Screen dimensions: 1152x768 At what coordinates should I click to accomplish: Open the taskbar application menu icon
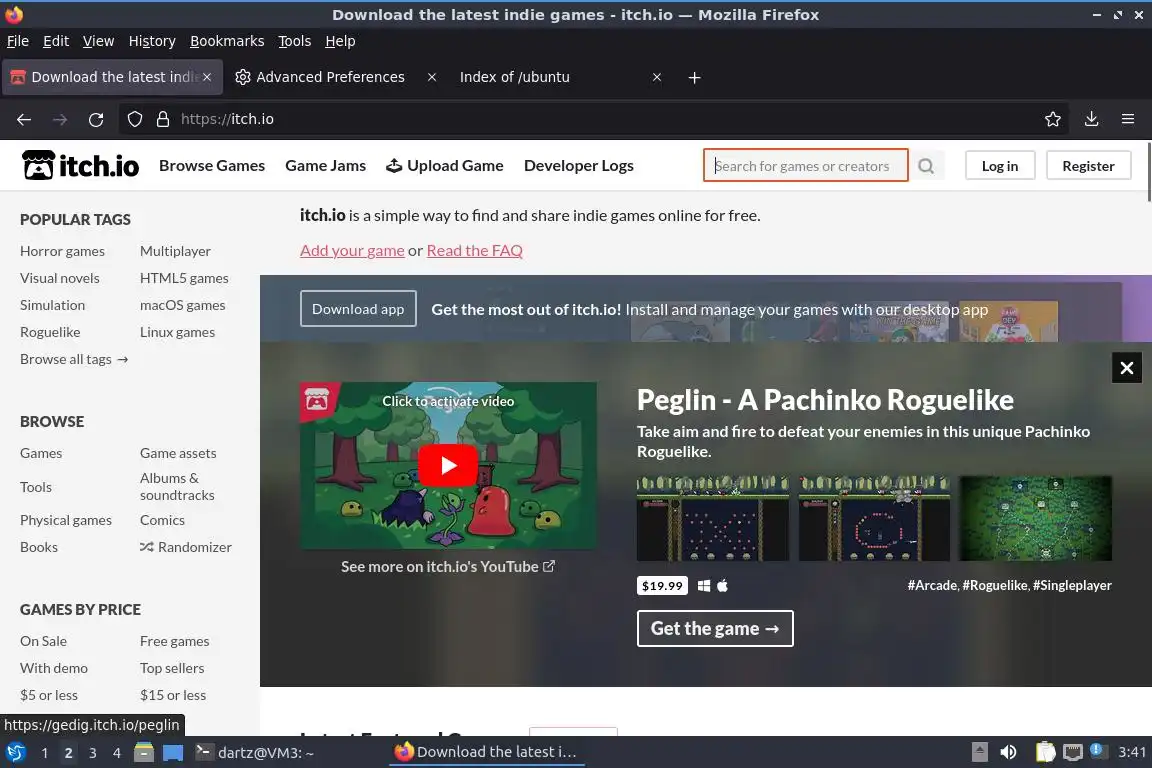(x=15, y=753)
